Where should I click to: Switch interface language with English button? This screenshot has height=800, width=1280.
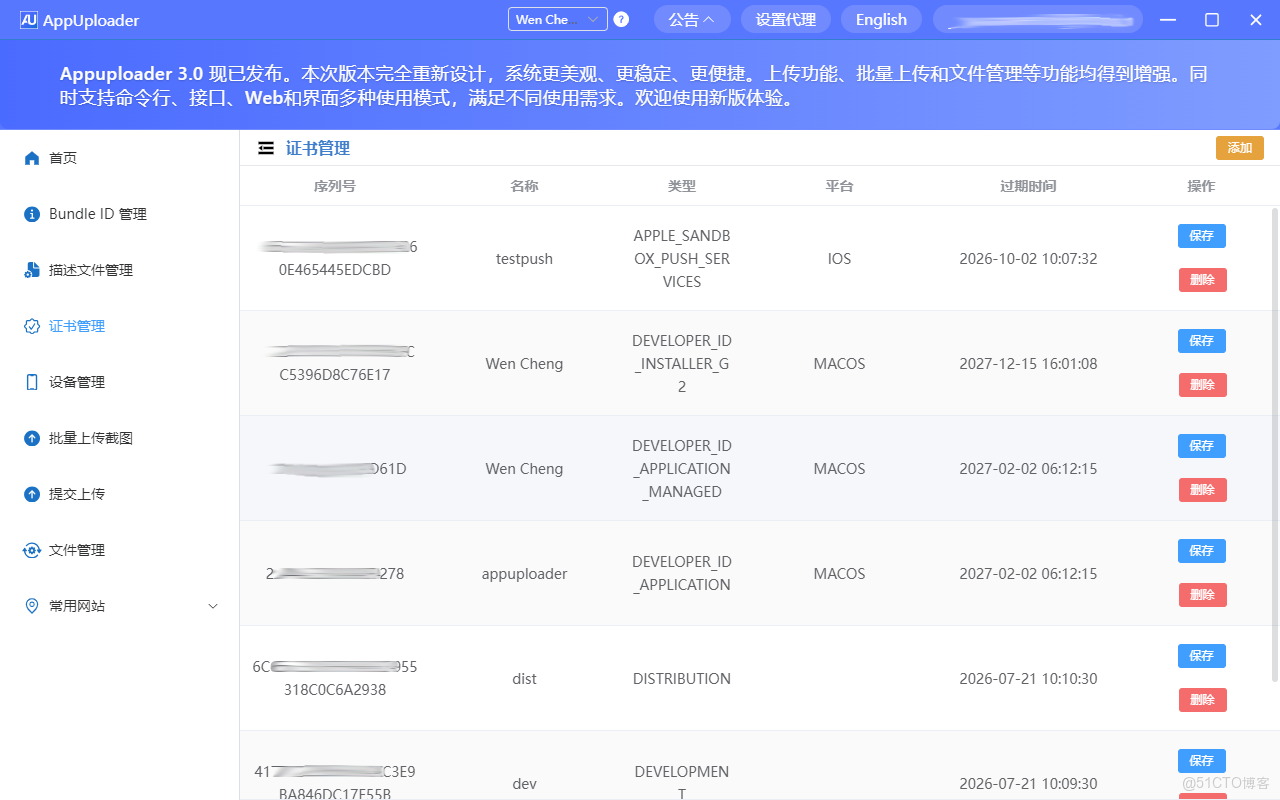[x=881, y=19]
